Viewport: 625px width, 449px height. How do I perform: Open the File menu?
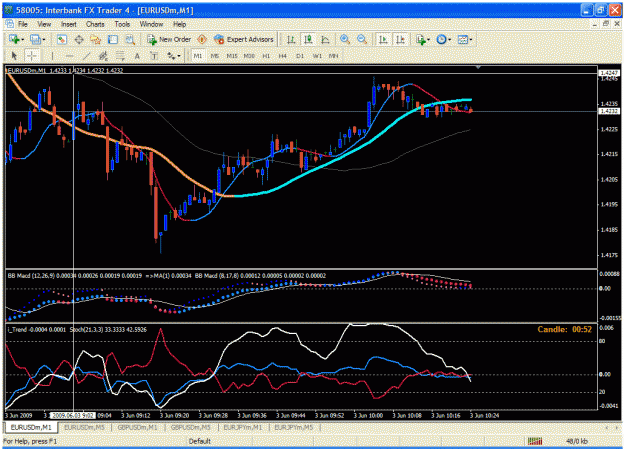click(23, 24)
